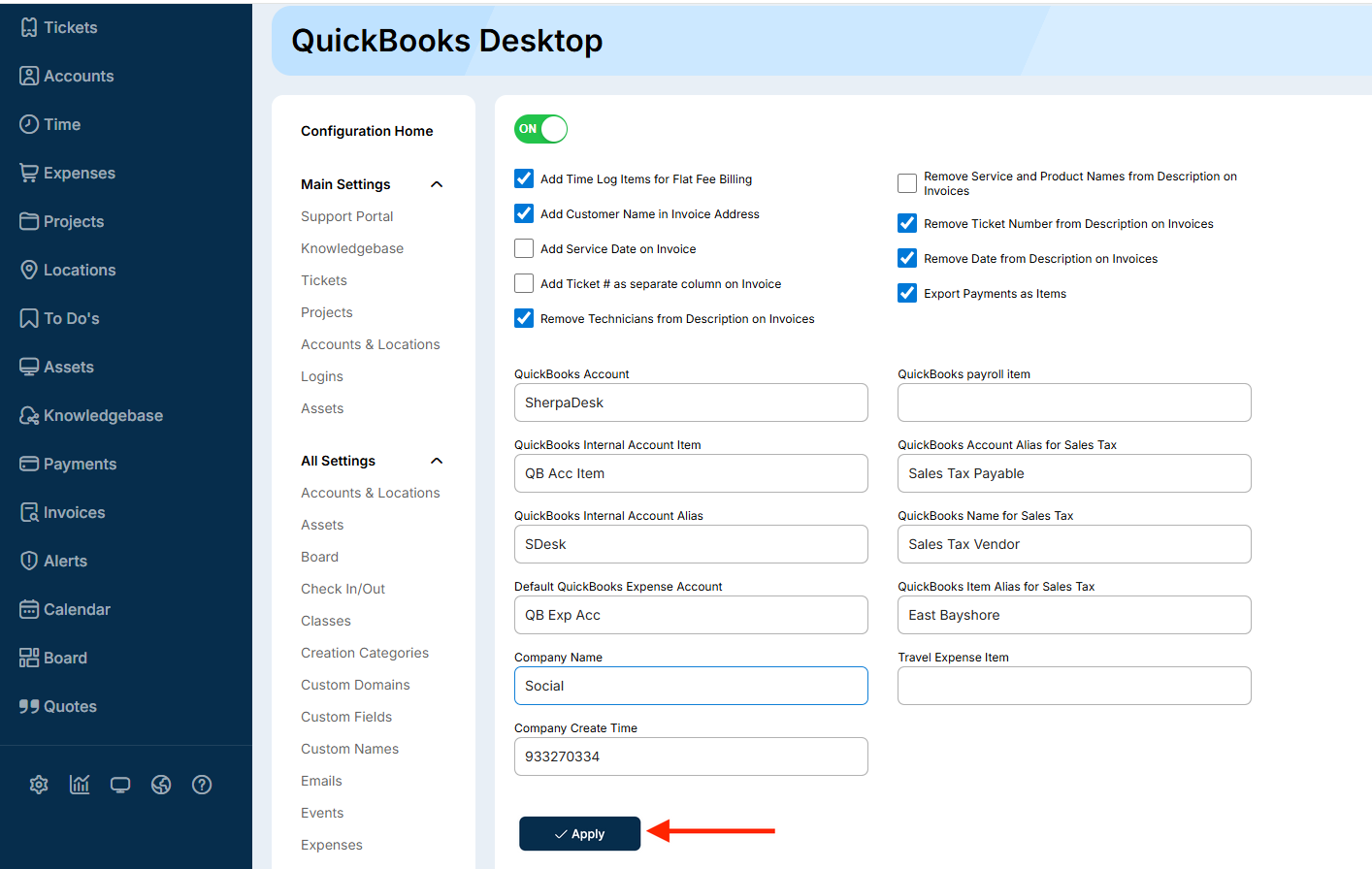The image size is (1372, 869).
Task: Click the Company Name field
Action: tap(691, 686)
